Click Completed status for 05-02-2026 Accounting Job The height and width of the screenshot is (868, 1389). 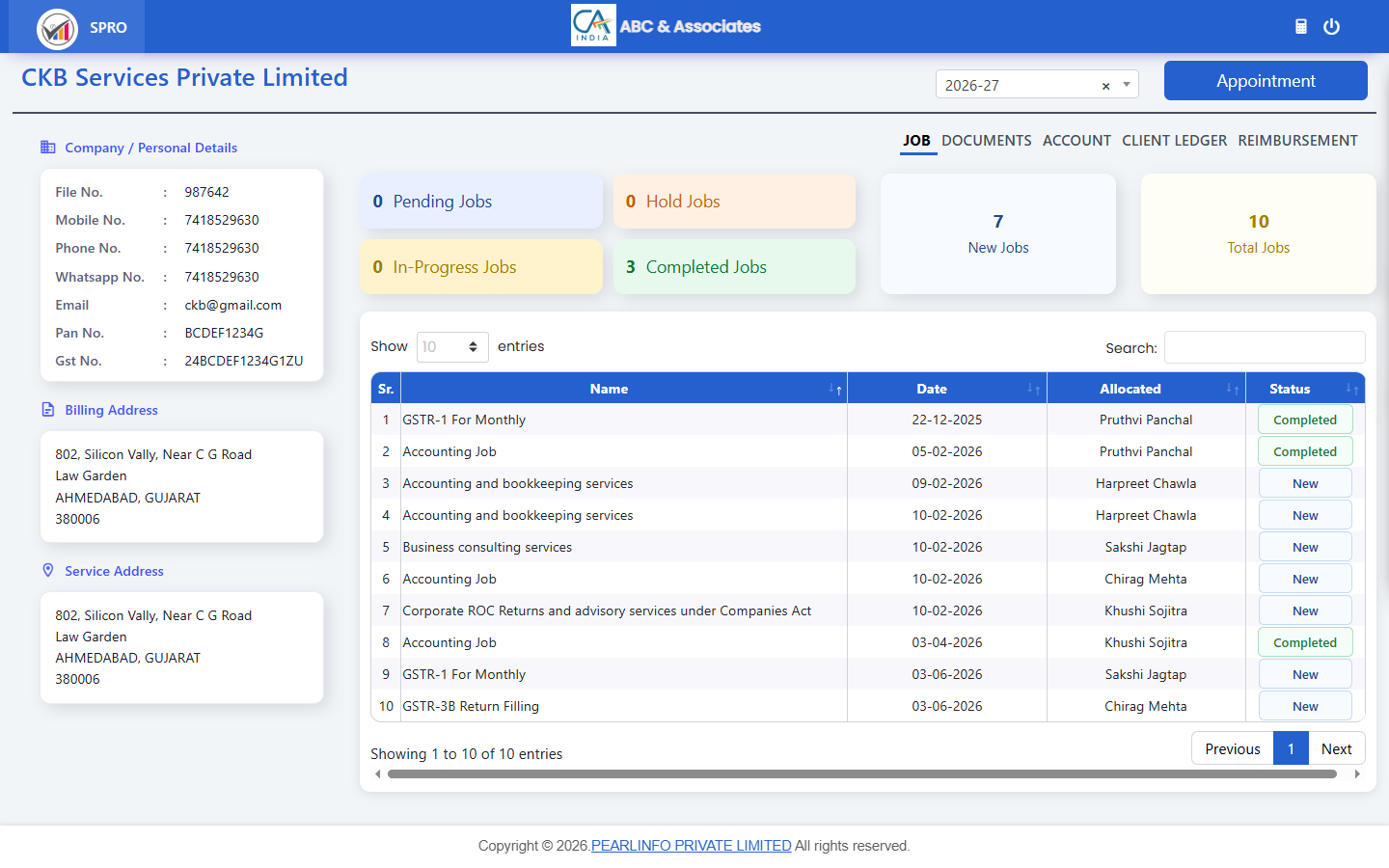point(1305,451)
